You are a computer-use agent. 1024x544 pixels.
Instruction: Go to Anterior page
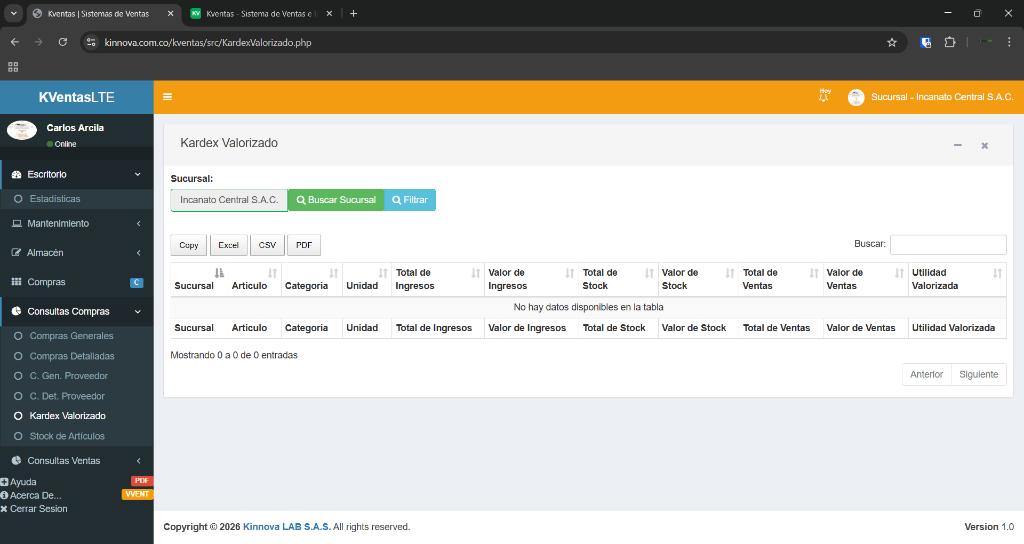927,374
